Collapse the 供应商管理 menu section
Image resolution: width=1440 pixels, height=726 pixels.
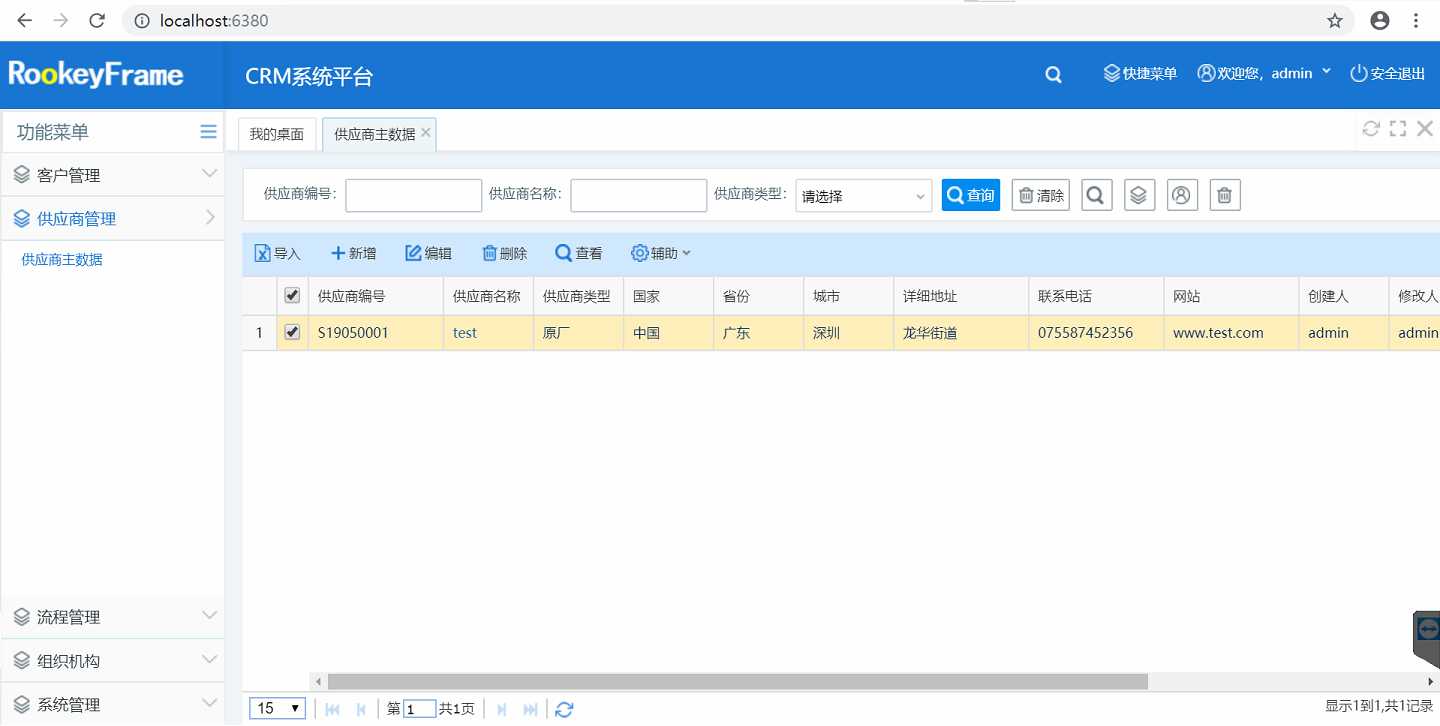tap(112, 218)
